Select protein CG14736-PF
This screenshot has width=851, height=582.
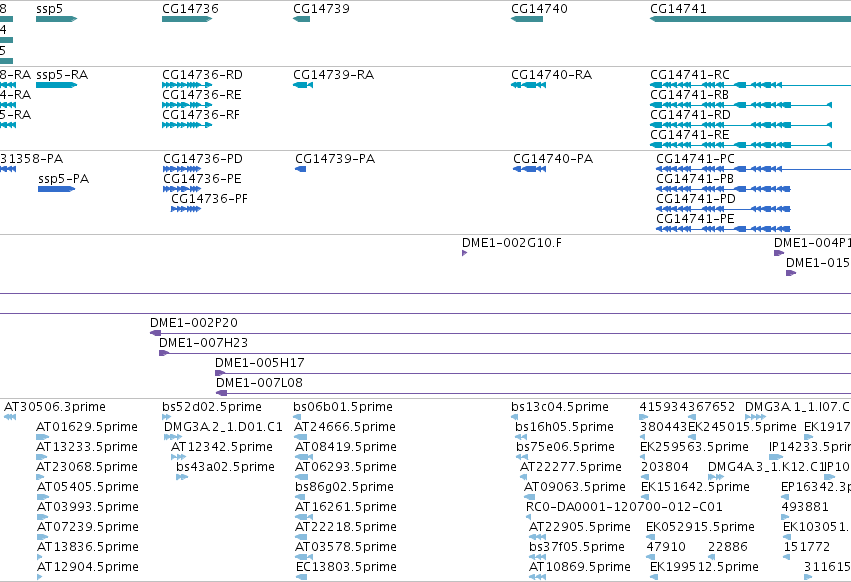click(209, 199)
